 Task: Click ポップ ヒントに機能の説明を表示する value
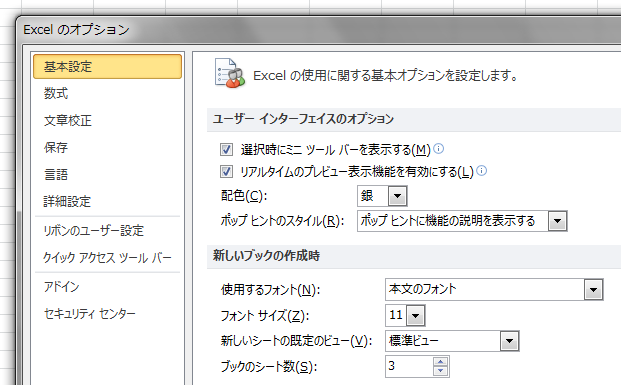coord(448,221)
